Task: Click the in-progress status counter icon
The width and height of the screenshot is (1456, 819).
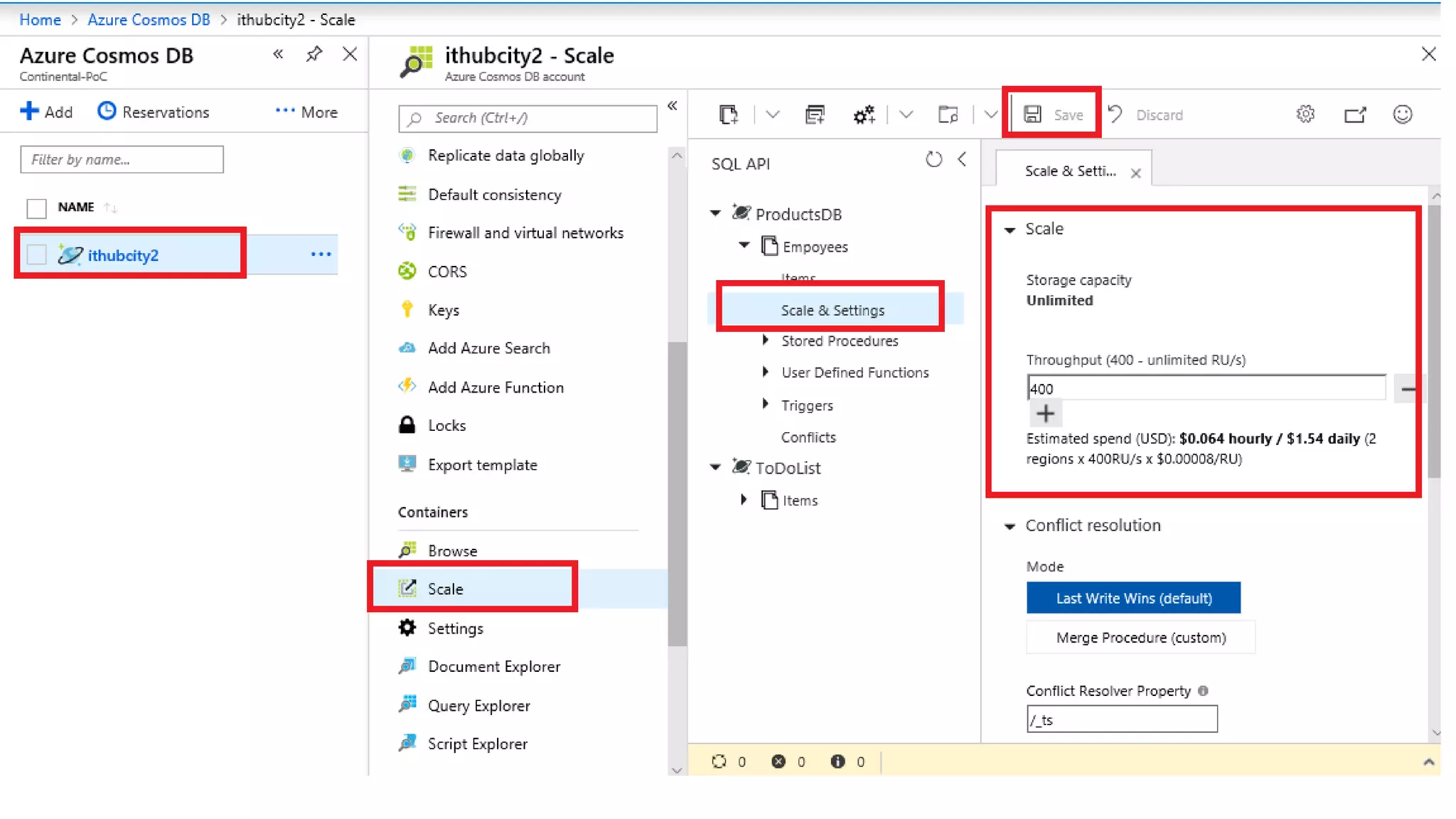Action: (719, 761)
